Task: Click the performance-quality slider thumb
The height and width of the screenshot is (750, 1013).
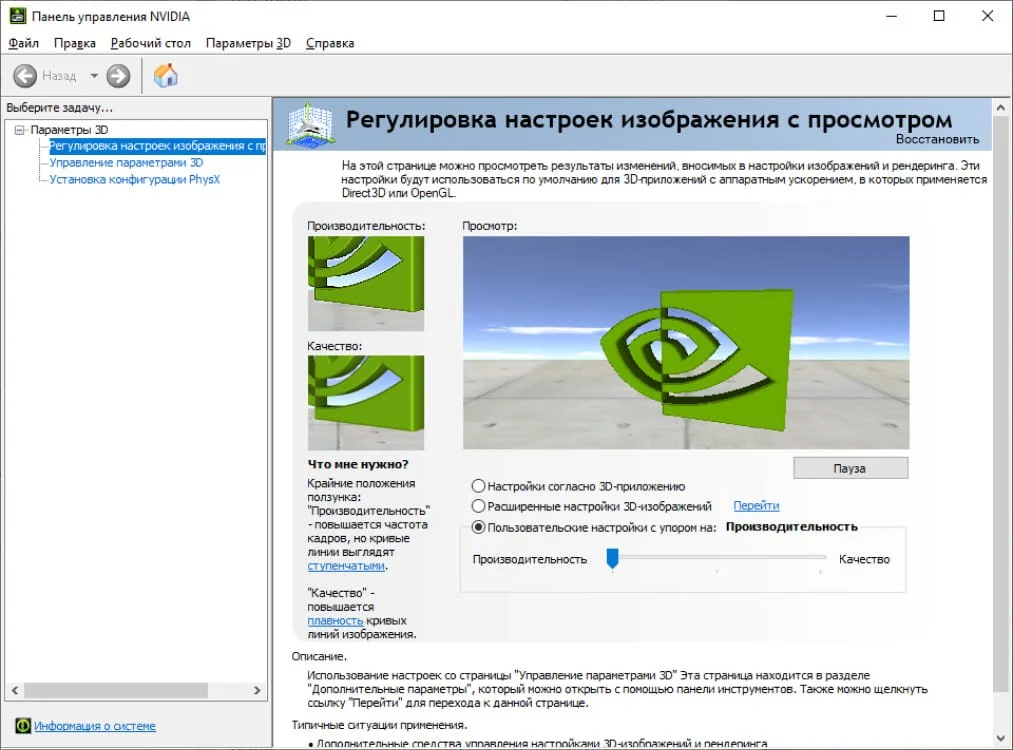Action: pyautogui.click(x=612, y=558)
